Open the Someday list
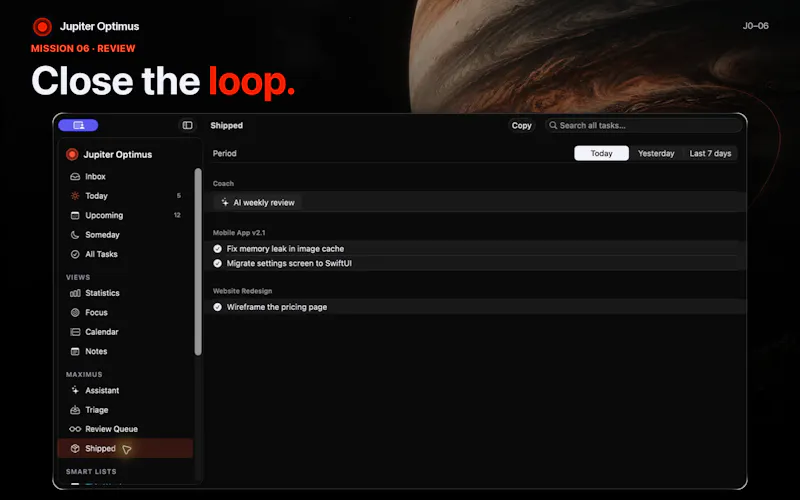The height and width of the screenshot is (500, 800). pyautogui.click(x=125, y=235)
